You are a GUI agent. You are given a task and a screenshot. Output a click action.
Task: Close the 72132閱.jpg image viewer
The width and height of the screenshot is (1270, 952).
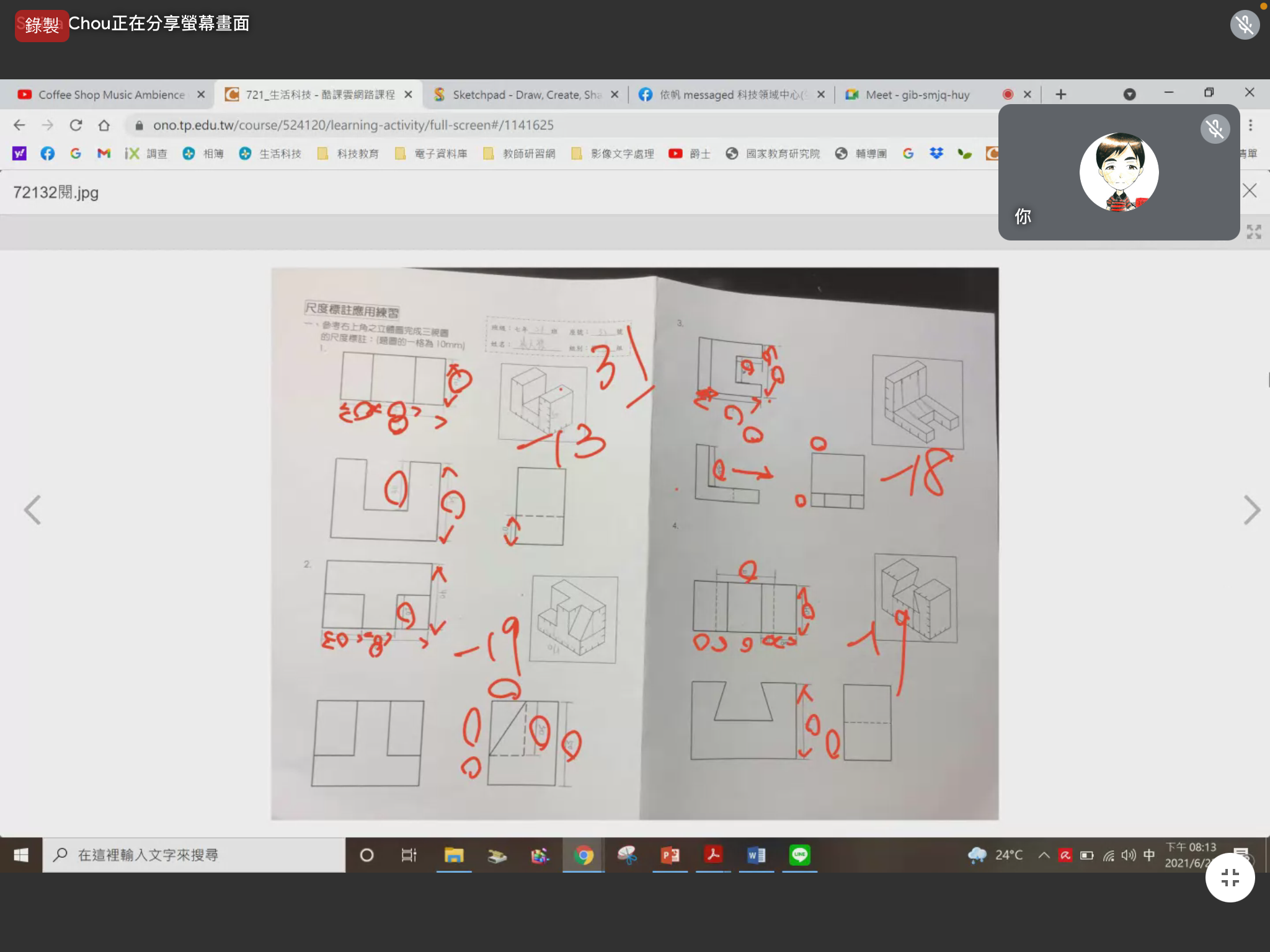(1250, 191)
